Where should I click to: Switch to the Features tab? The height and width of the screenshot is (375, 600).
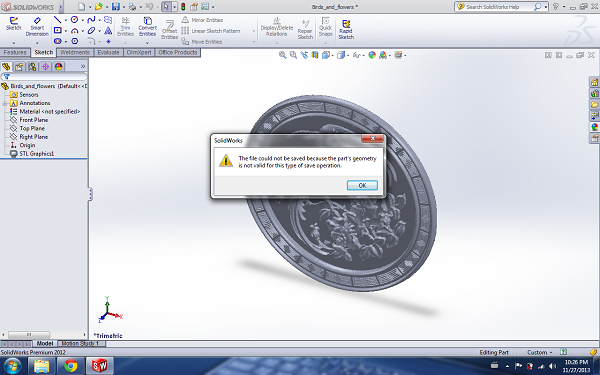click(15, 52)
